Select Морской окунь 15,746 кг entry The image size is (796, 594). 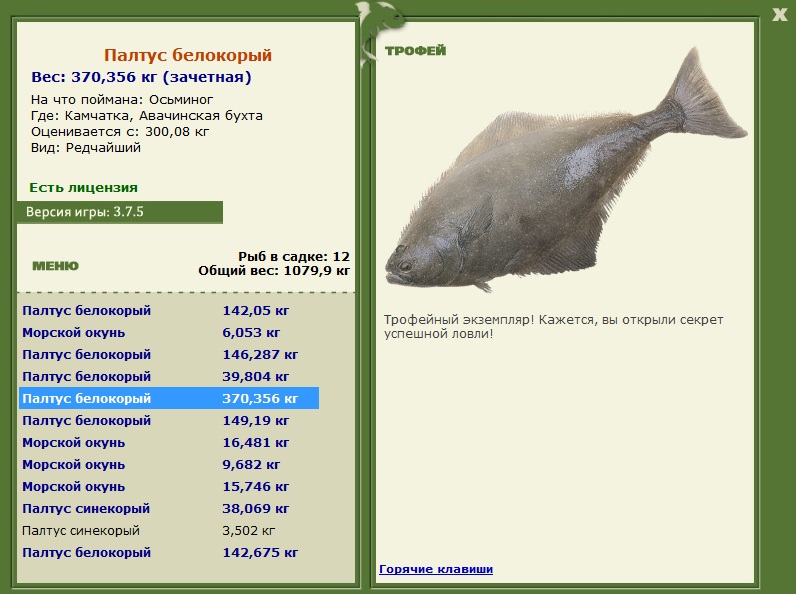coord(169,486)
